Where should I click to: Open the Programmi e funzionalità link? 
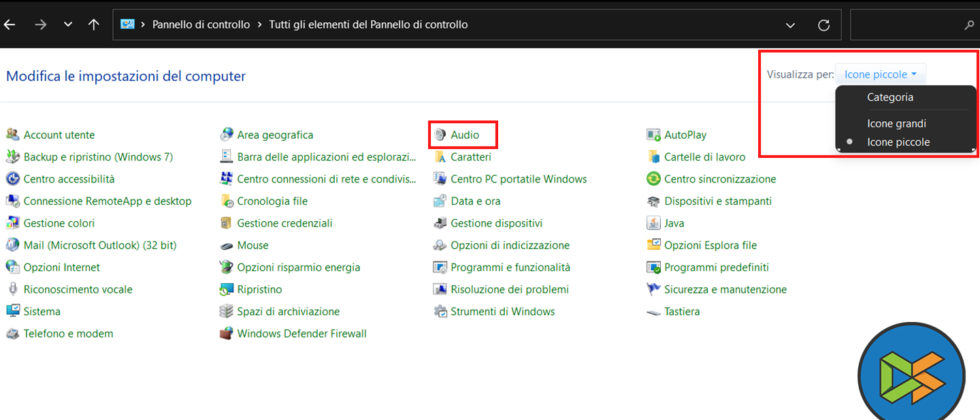pyautogui.click(x=510, y=267)
